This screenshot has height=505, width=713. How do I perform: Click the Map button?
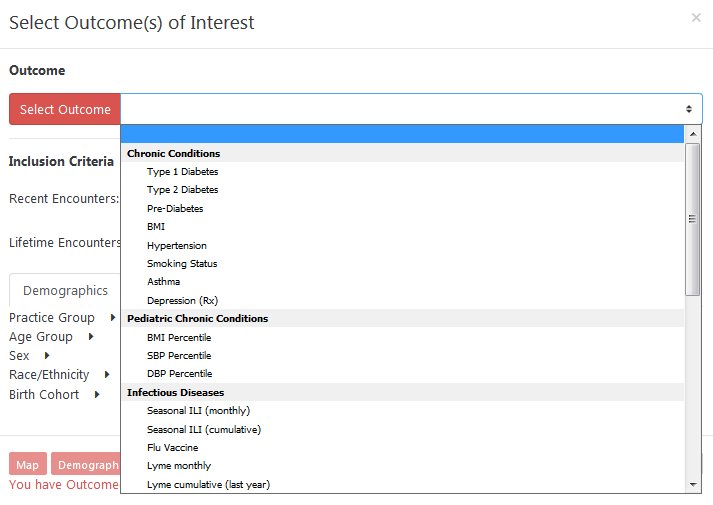[x=28, y=464]
